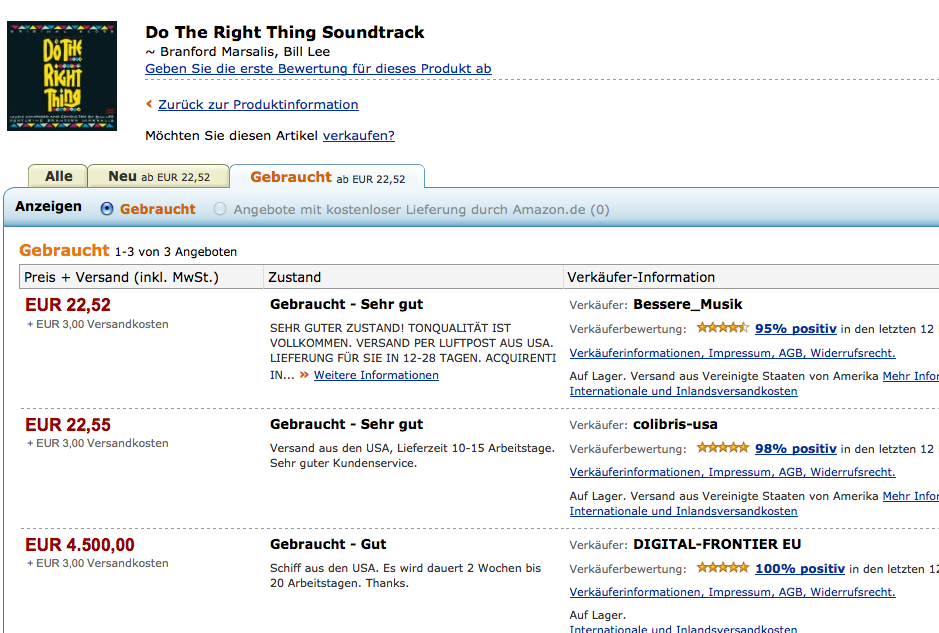Screen dimensions: 939x633
Task: Click the double-arrow before Weitere Informationen
Action: click(x=304, y=375)
